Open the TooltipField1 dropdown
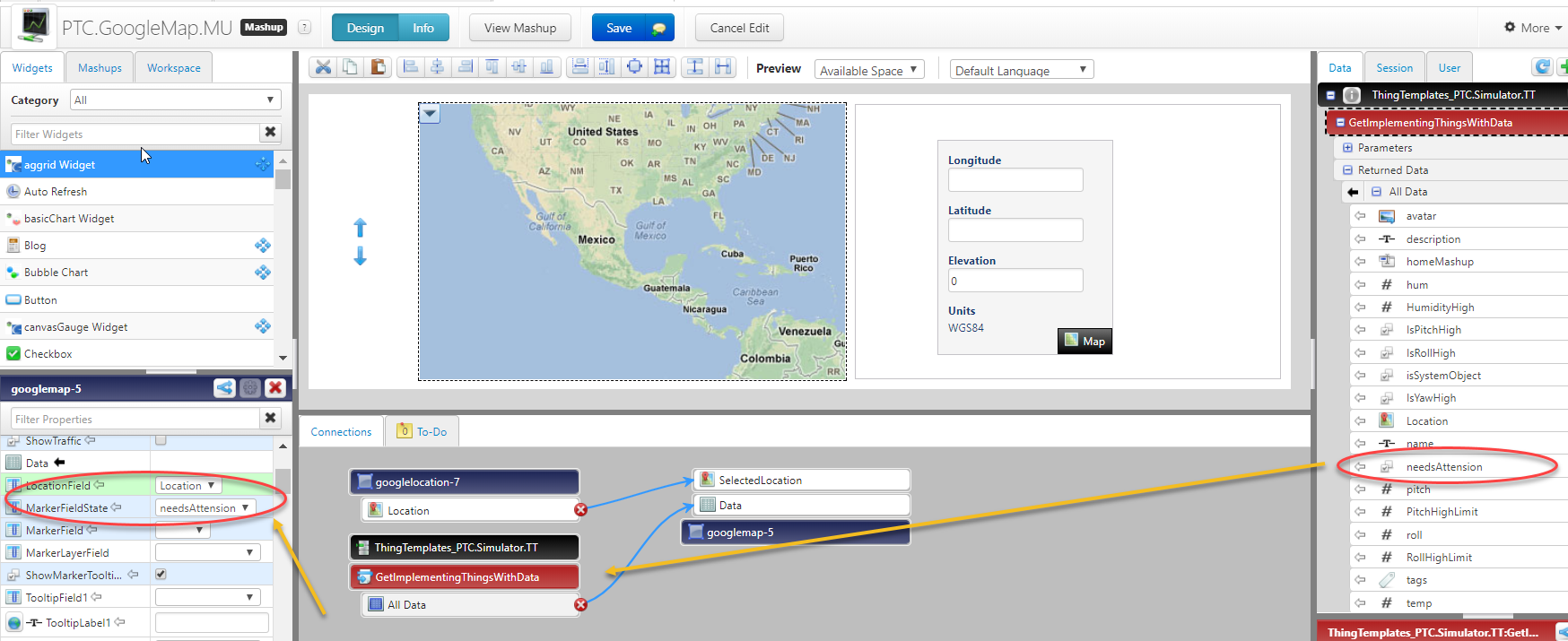The image size is (1568, 641). [207, 597]
